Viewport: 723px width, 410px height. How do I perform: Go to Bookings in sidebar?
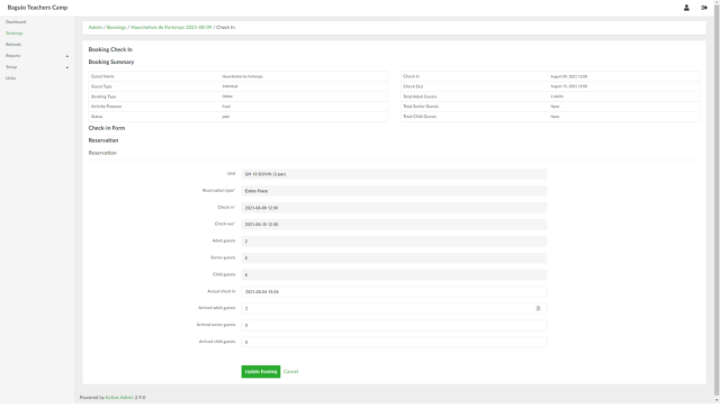14,33
